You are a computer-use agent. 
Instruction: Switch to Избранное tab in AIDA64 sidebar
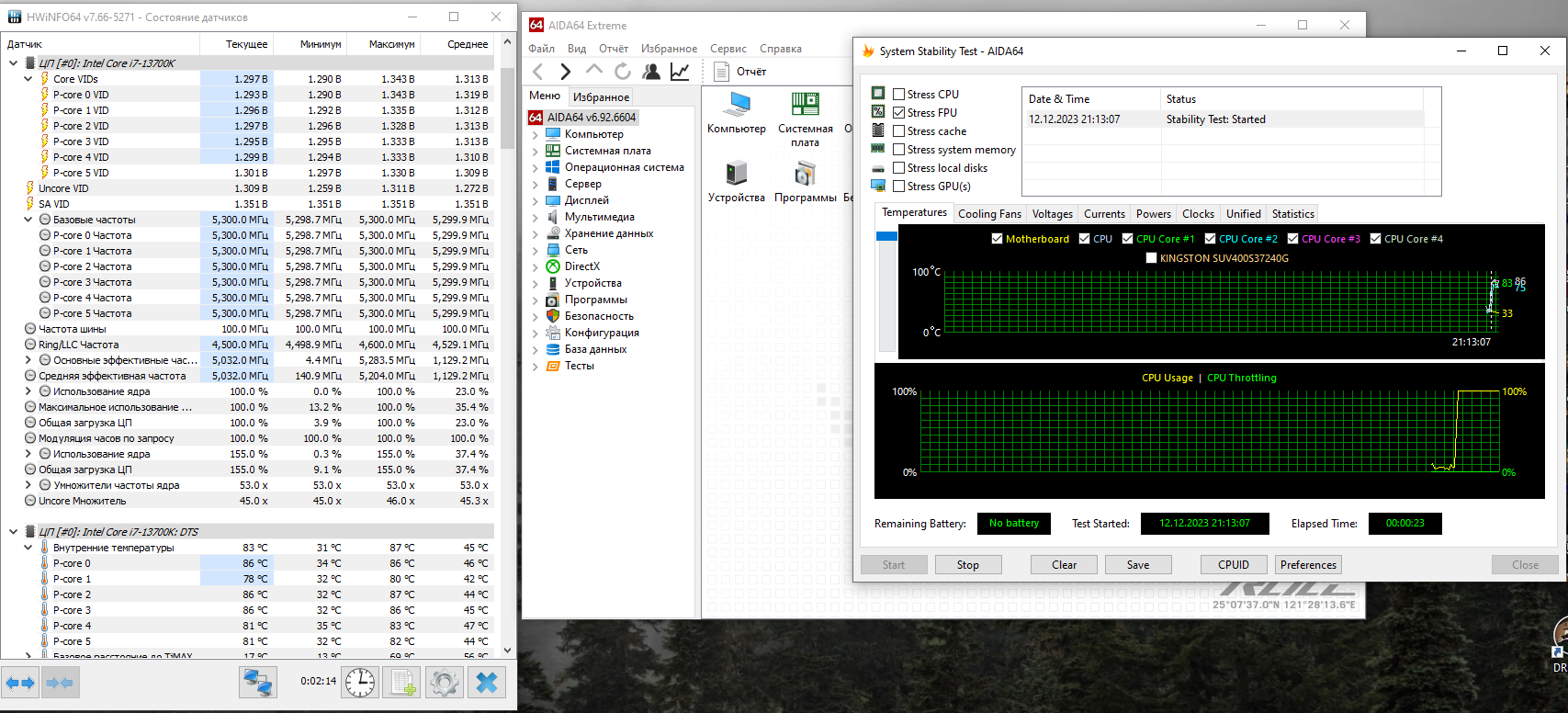click(602, 96)
